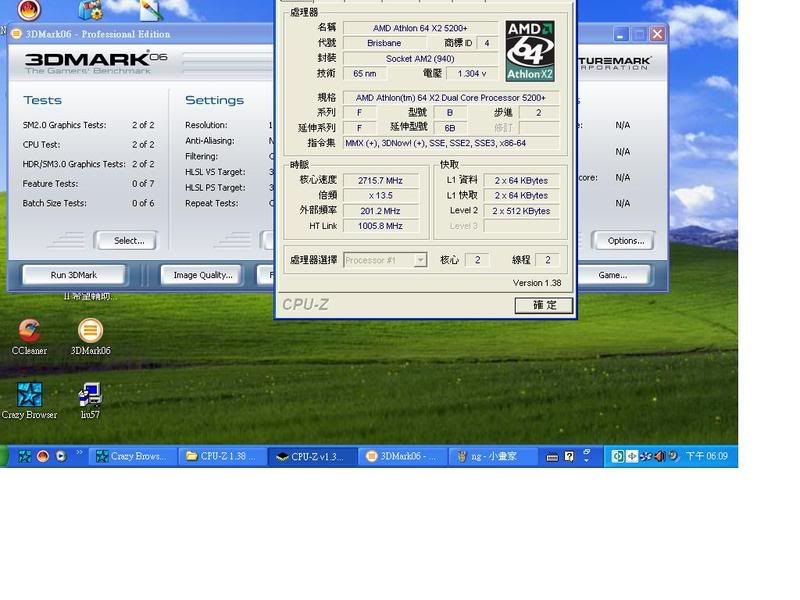800x600 pixels.
Task: Expand the Processor #1 selection dropdown
Action: 420,260
